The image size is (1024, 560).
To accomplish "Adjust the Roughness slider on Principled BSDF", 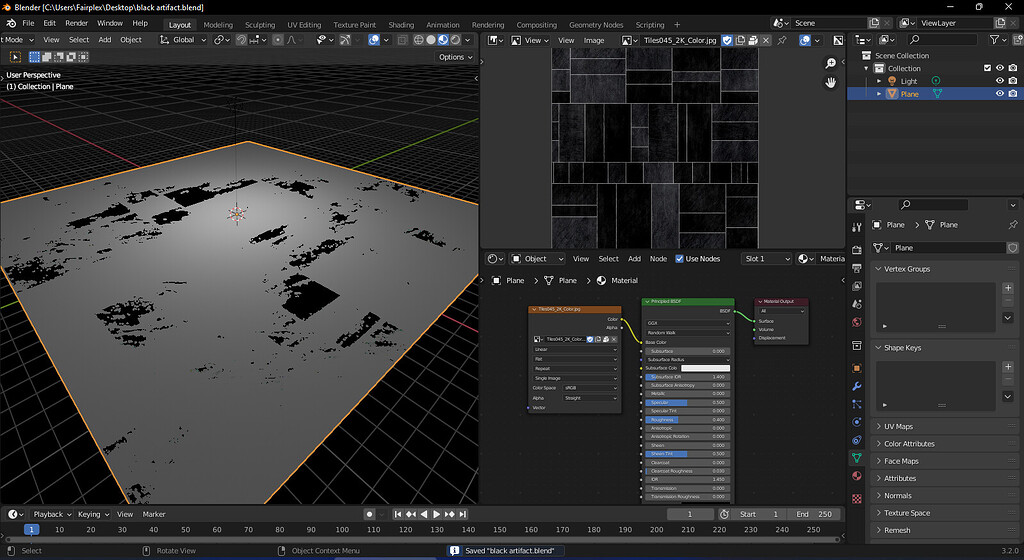I will 687,420.
